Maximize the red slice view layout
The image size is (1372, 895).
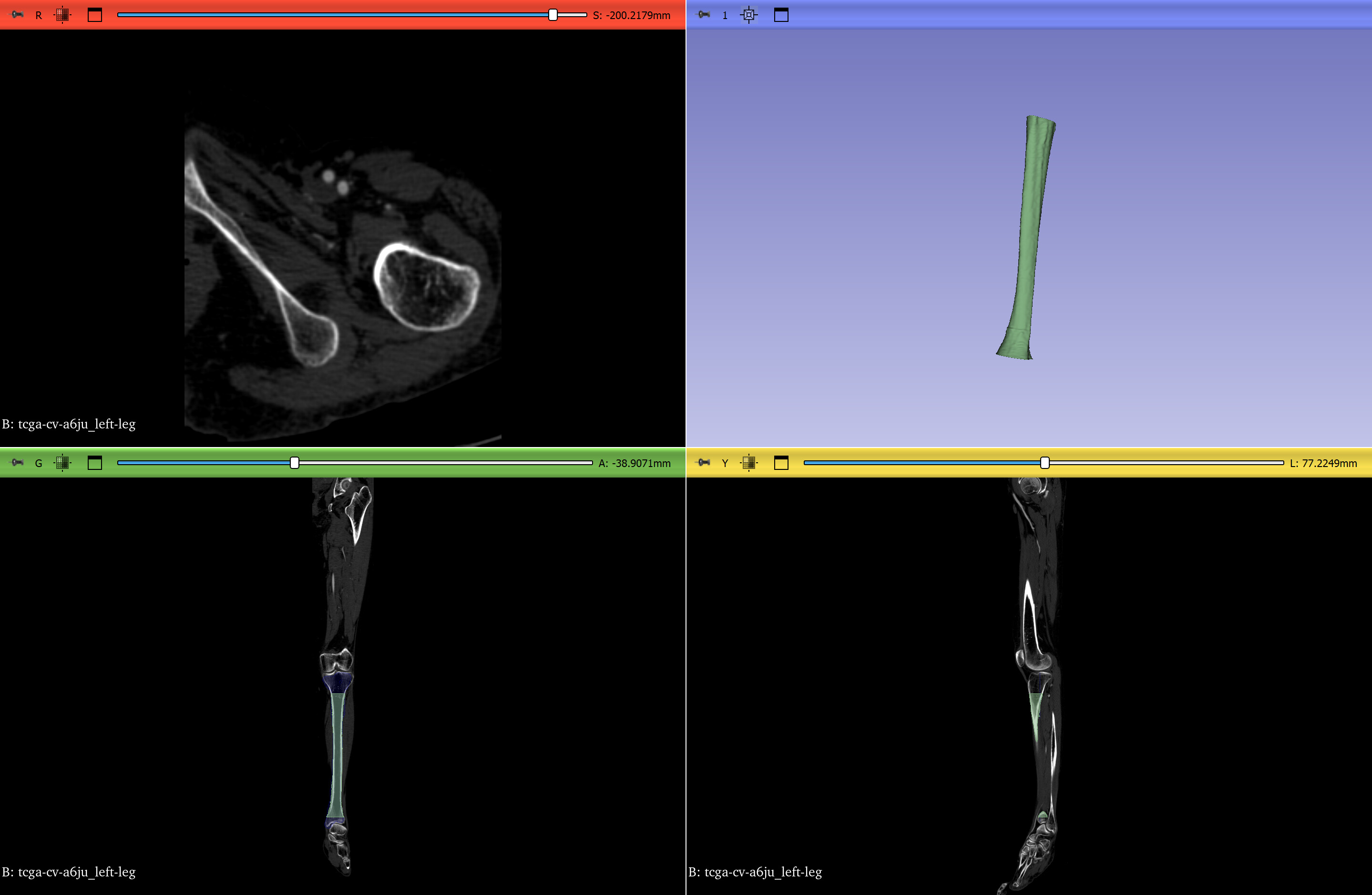[94, 15]
